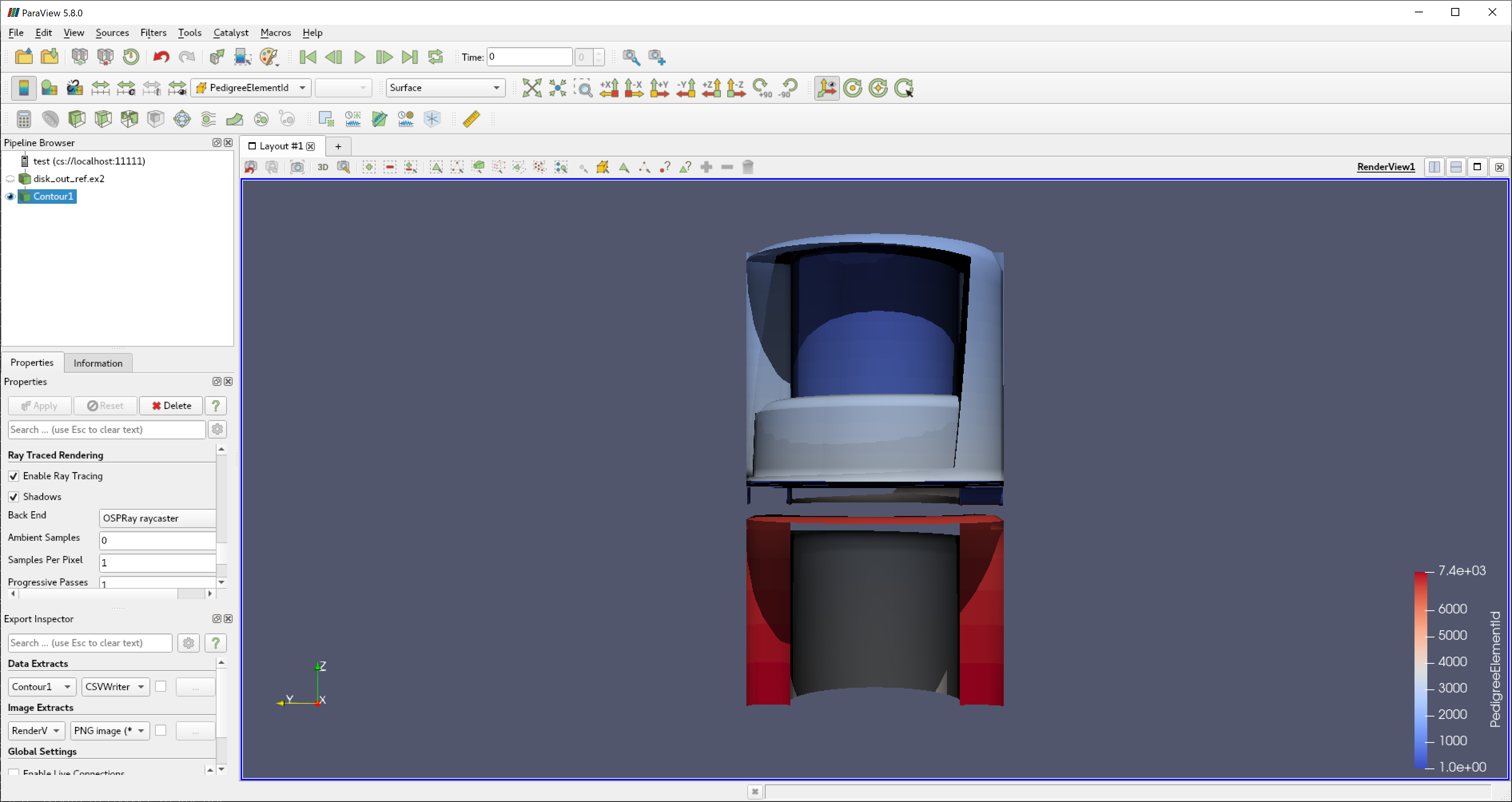Click the Zoom to Box icon
The image size is (1512, 802).
coord(583,88)
